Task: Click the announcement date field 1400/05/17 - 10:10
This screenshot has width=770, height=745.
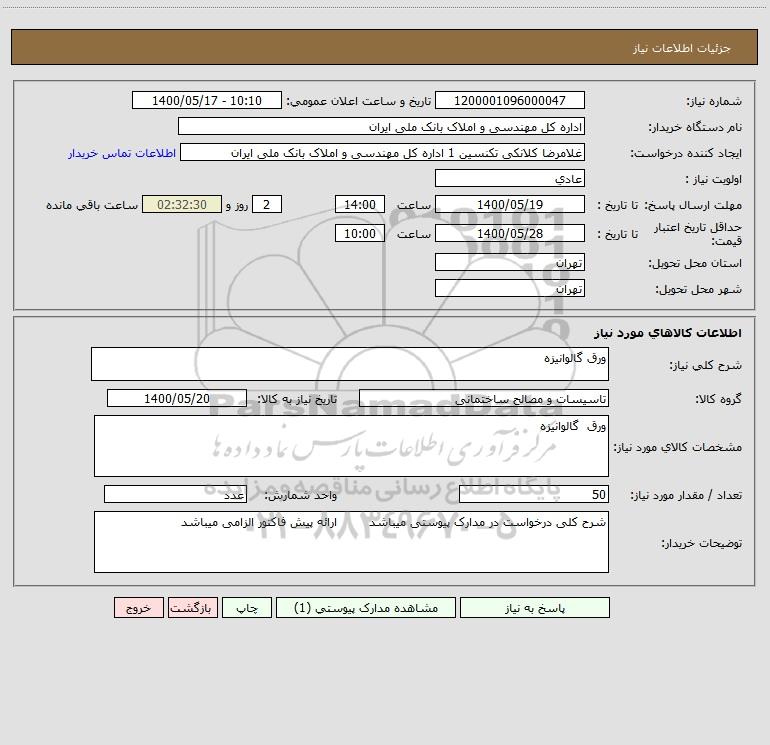Action: click(x=207, y=100)
